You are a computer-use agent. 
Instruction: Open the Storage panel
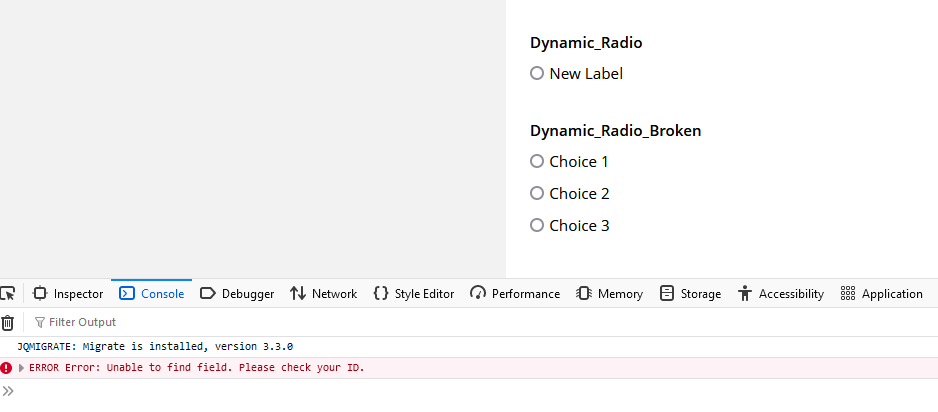click(690, 294)
